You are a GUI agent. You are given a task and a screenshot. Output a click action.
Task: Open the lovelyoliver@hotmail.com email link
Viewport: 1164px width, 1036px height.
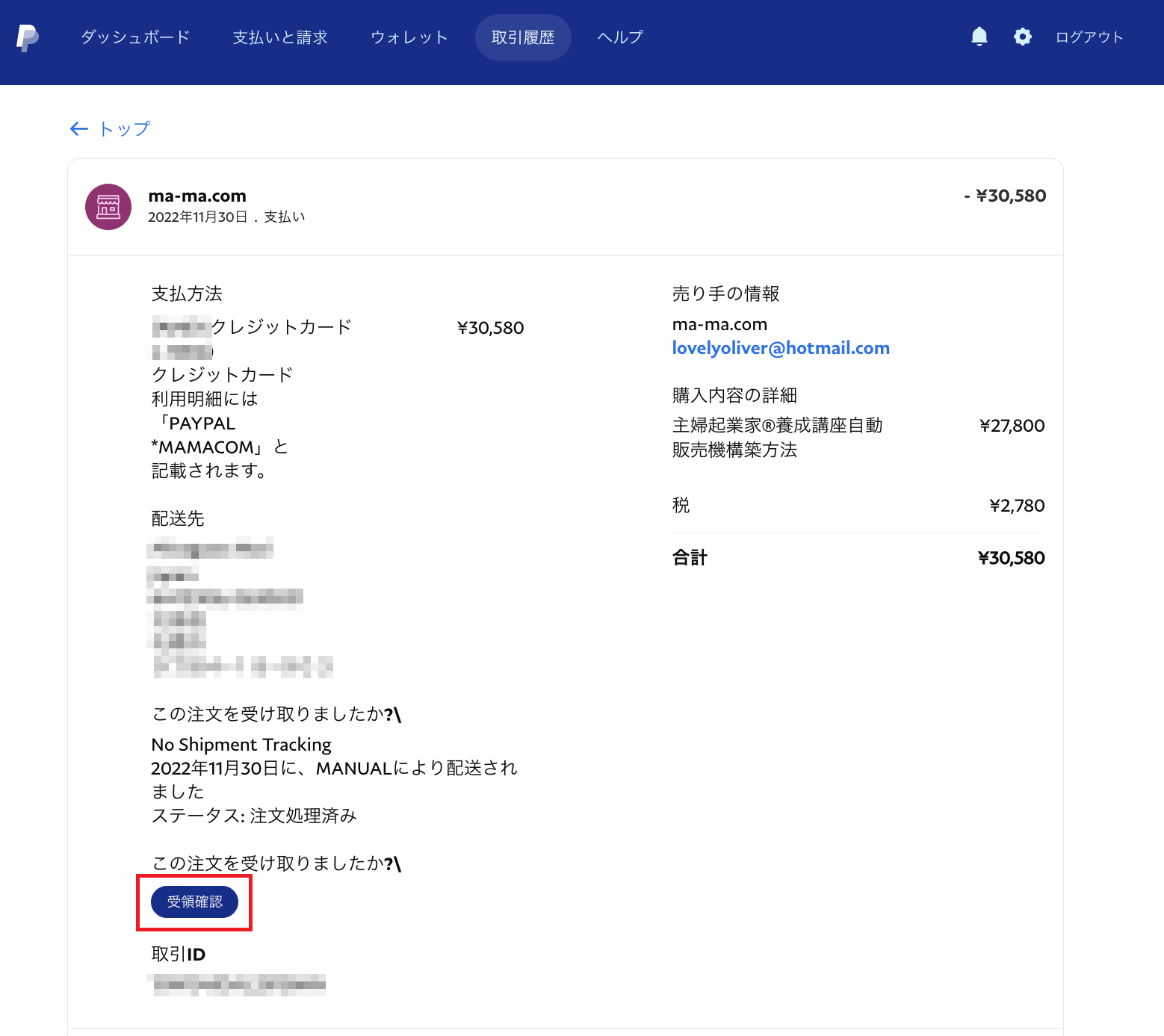781,348
